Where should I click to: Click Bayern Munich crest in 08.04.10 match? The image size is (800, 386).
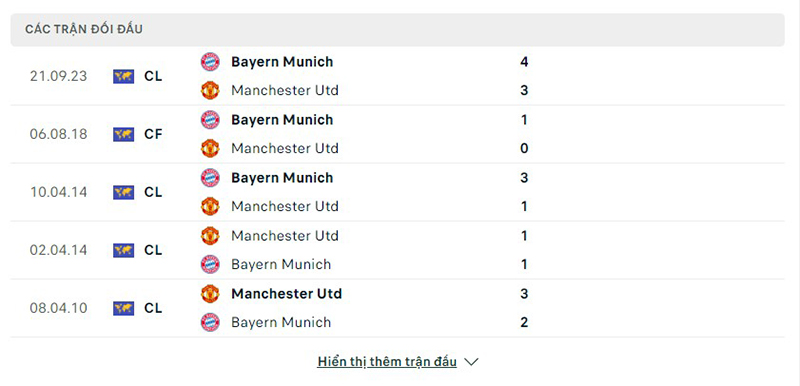tap(210, 322)
